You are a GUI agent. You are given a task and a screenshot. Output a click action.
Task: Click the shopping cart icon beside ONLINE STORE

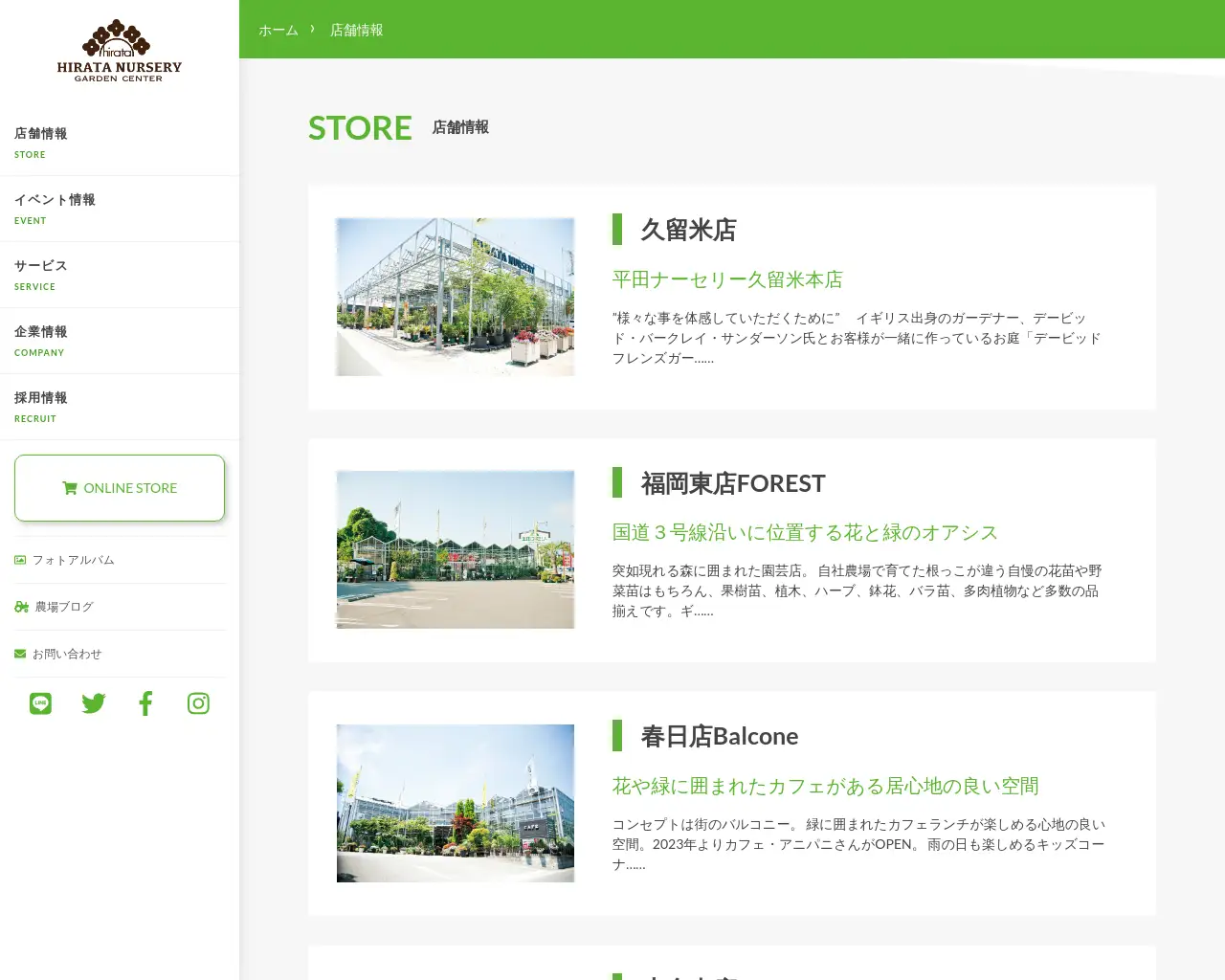tap(69, 487)
